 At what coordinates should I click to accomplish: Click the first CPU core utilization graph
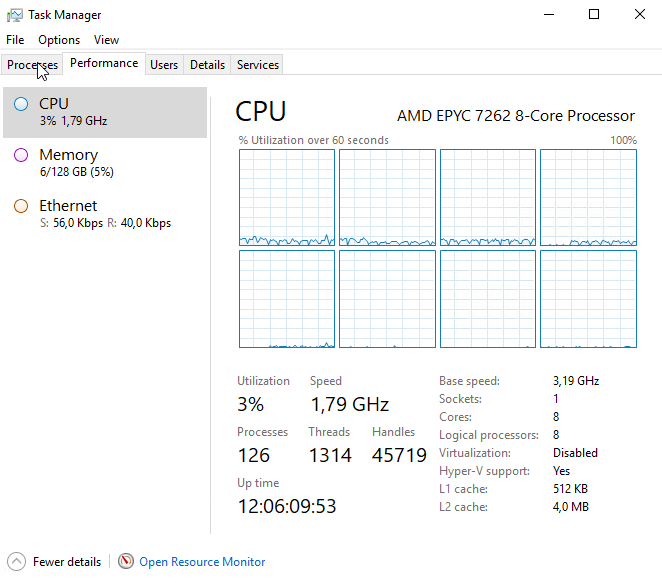pos(287,197)
